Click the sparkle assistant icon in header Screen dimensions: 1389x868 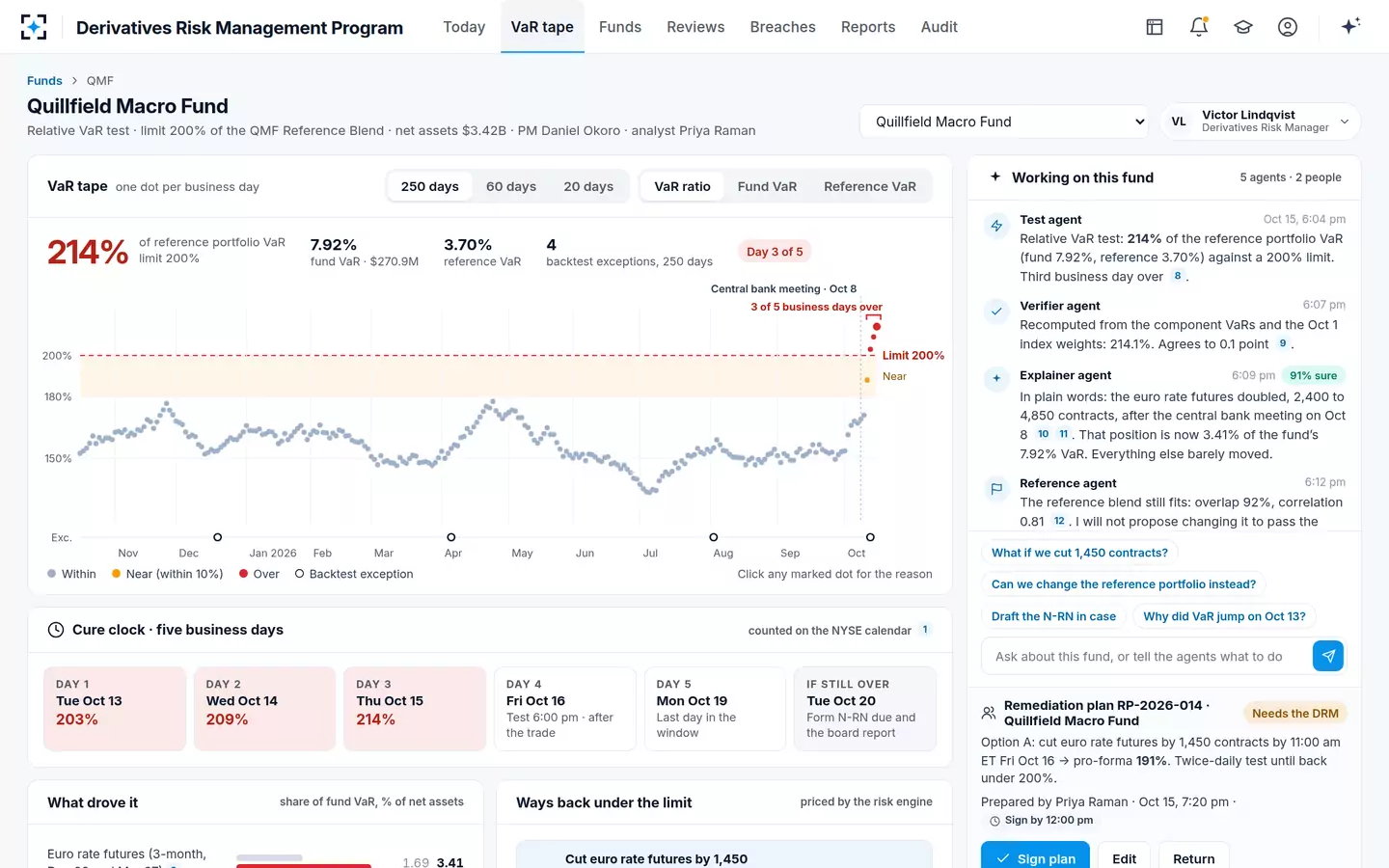tap(1350, 26)
